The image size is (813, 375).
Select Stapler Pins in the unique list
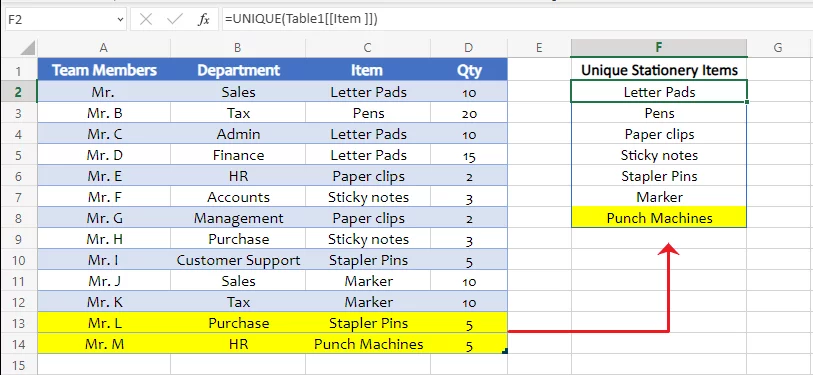[x=659, y=176]
